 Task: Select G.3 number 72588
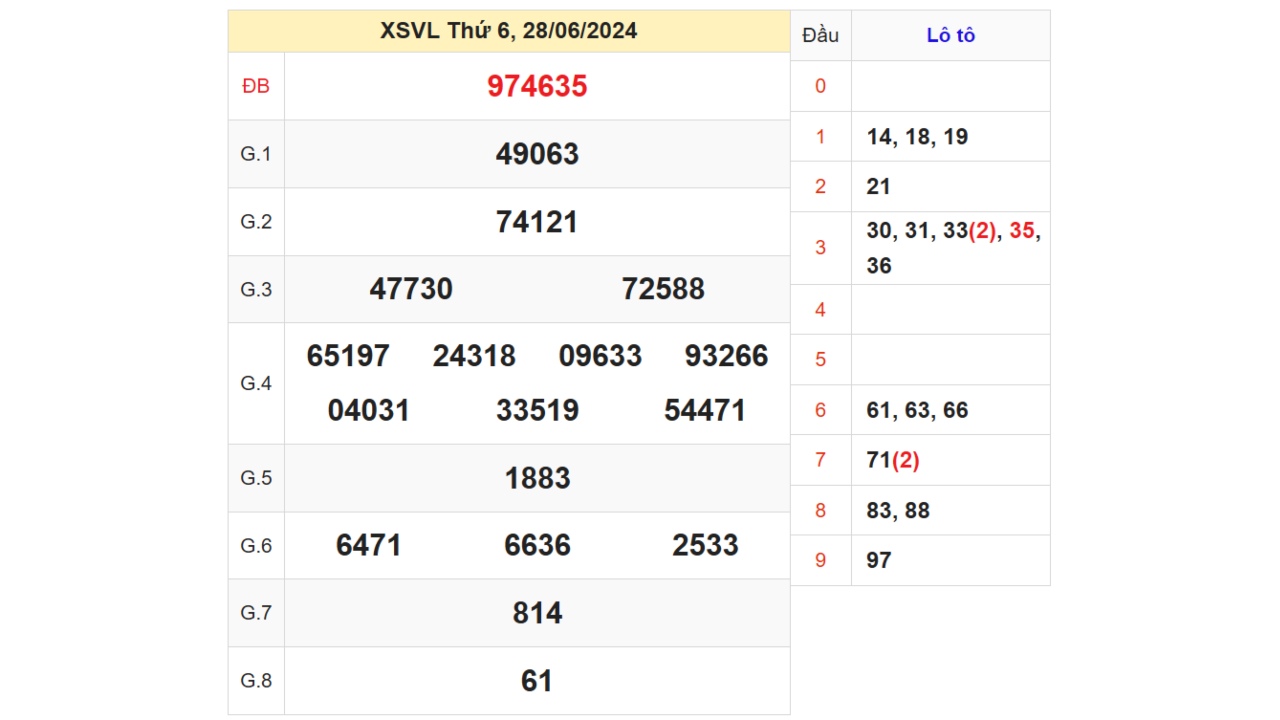(x=663, y=289)
